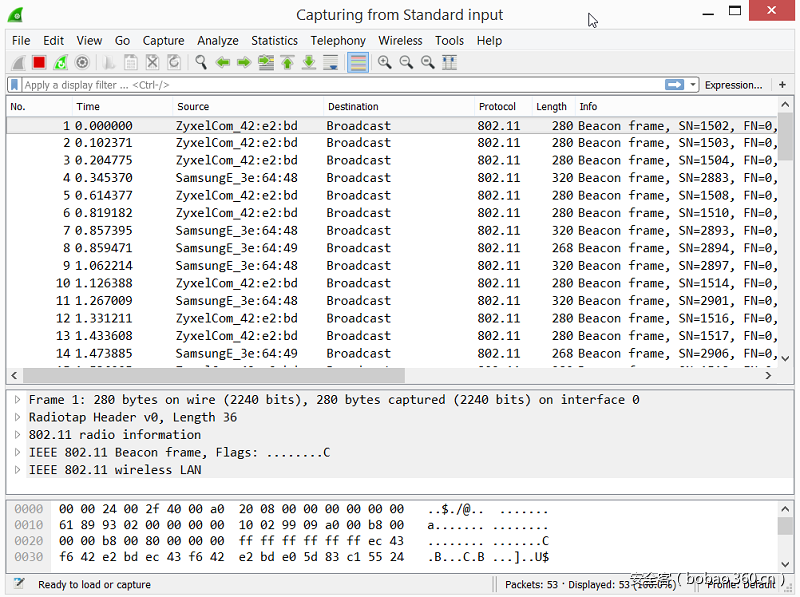Screen dimensions: 800x597
Task: Expand the Frame 1 details row
Action: tap(18, 400)
